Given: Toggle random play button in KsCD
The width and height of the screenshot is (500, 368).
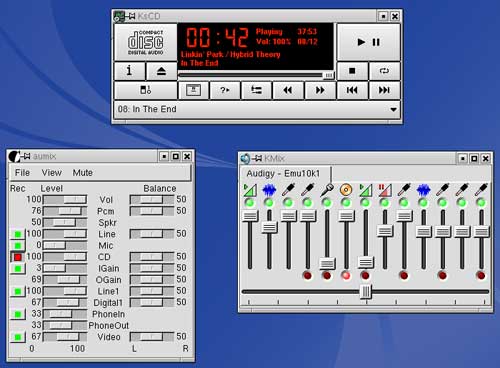Looking at the screenshot, I should pos(225,90).
